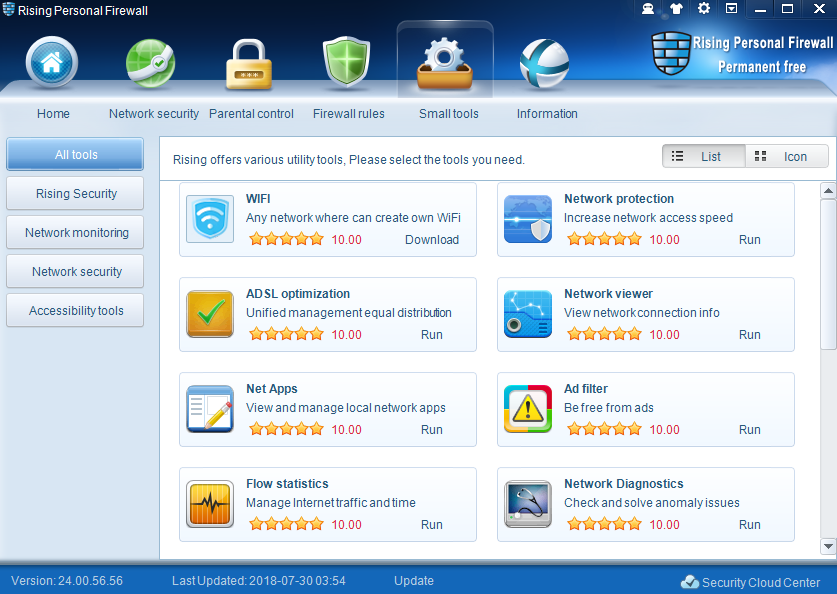Click the Rising shield icon in title bar
This screenshot has width=837, height=594.
point(8,9)
